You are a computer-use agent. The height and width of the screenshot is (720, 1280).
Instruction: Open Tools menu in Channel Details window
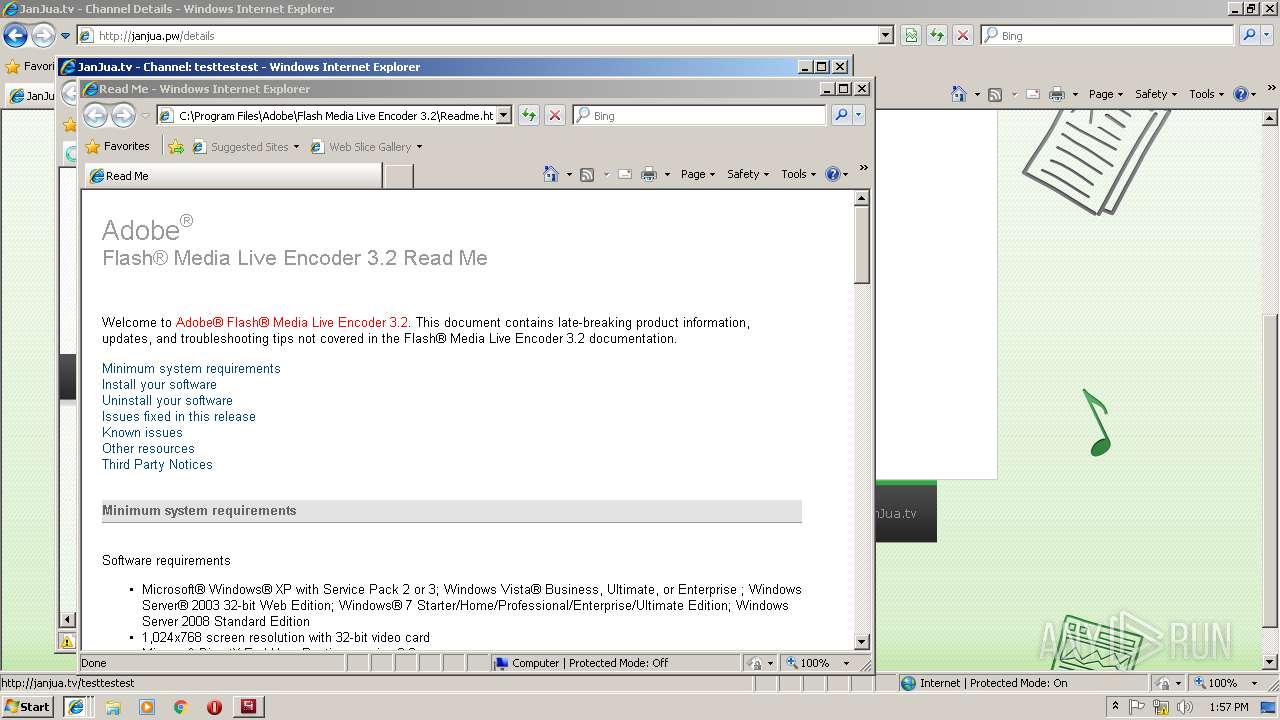coord(1207,94)
